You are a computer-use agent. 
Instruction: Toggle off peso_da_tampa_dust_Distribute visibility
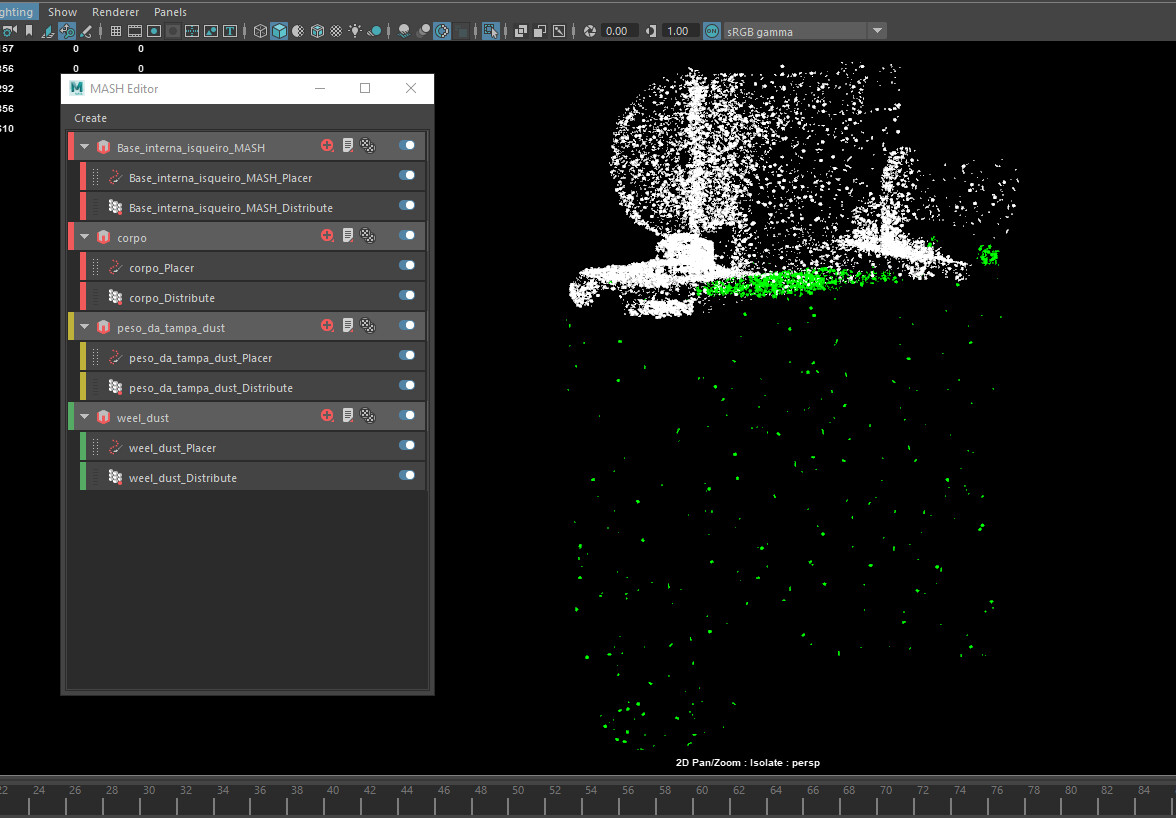406,387
